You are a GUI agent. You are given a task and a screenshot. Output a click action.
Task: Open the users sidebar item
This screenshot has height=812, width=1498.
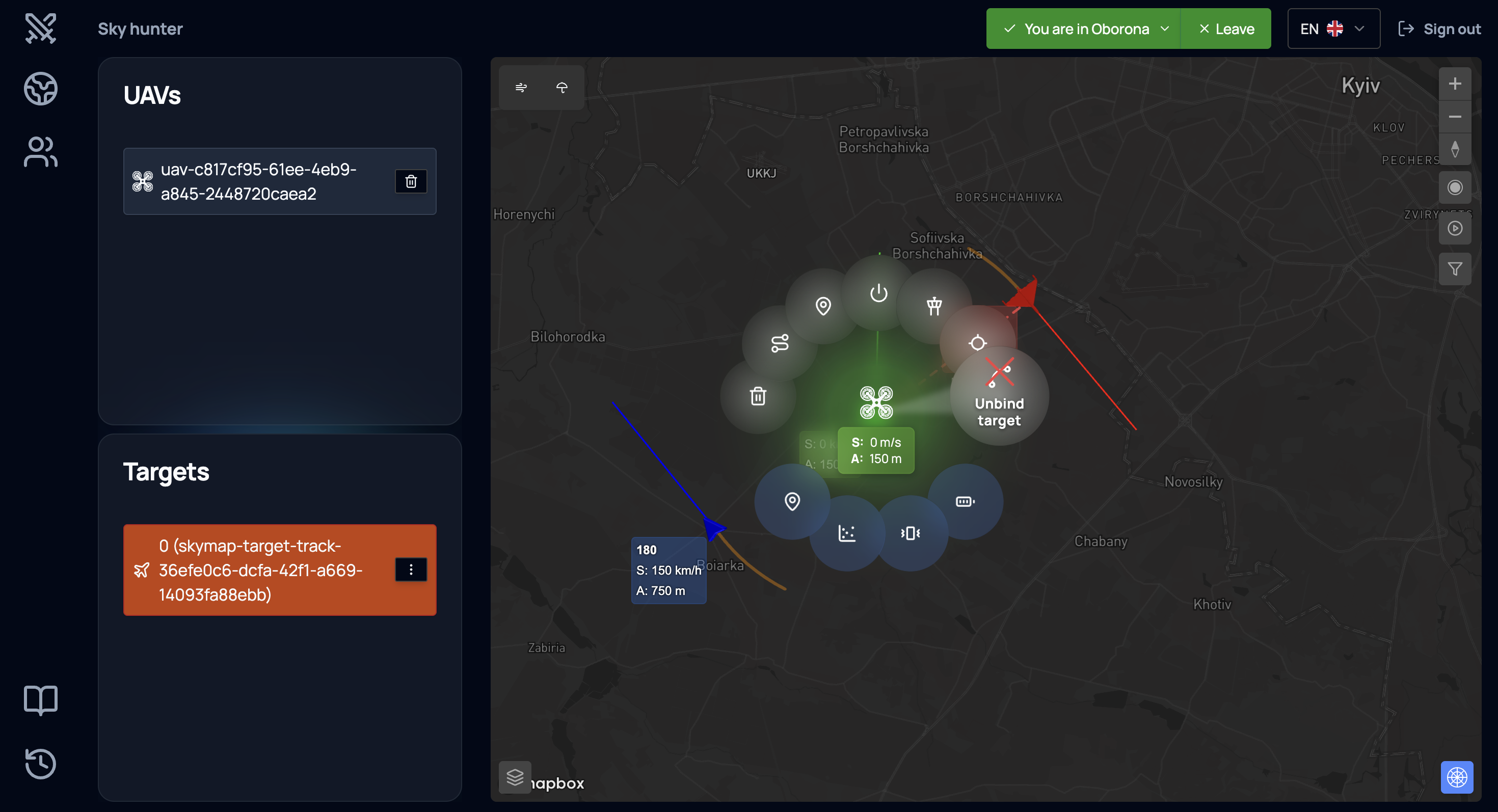click(41, 152)
